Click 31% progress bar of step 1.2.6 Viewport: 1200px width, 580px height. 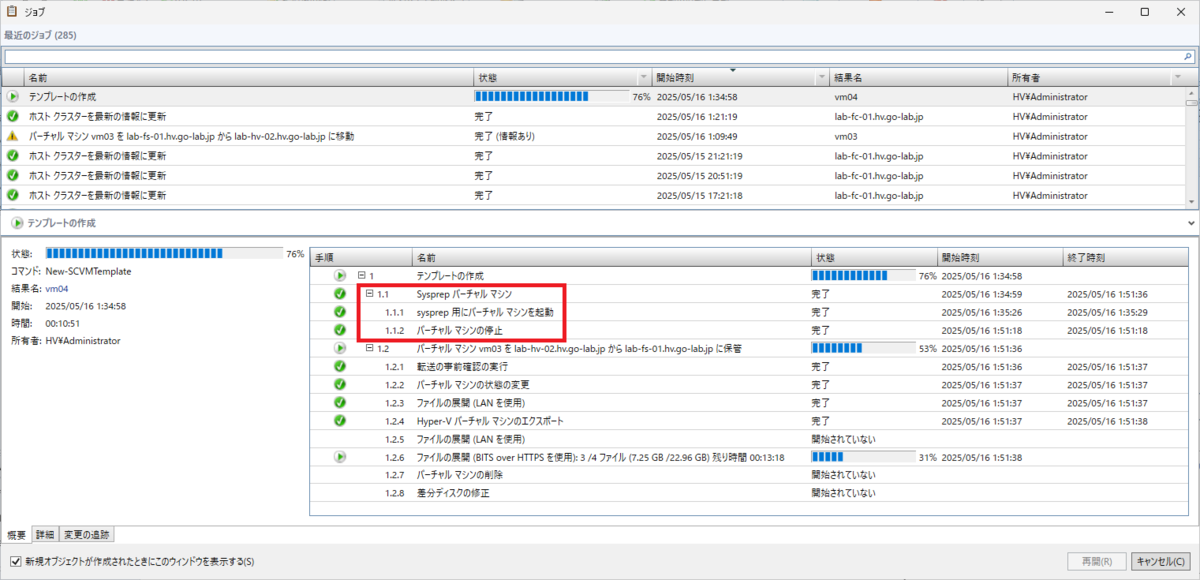pos(862,457)
